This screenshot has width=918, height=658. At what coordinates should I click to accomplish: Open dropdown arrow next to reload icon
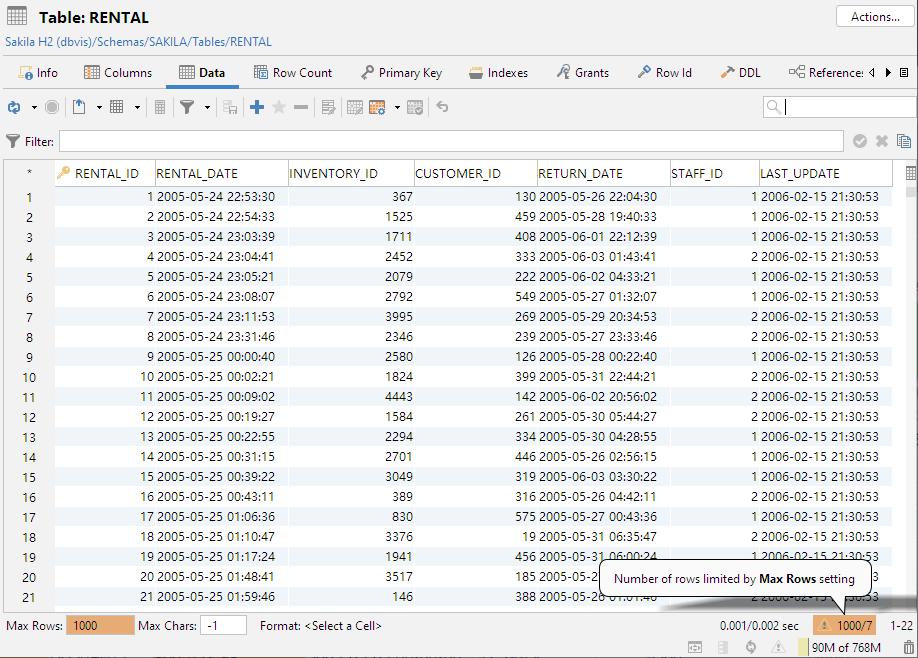pos(34,107)
